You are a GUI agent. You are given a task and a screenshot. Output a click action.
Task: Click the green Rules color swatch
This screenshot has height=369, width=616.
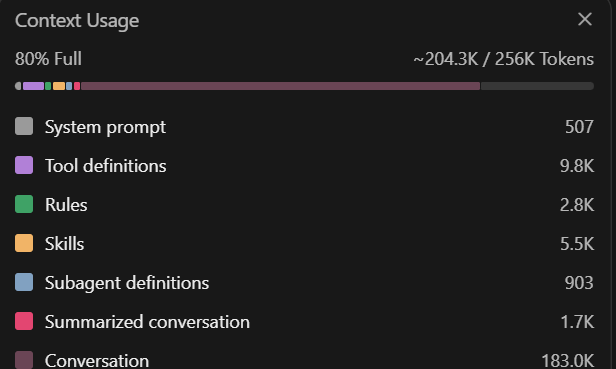[x=24, y=204]
